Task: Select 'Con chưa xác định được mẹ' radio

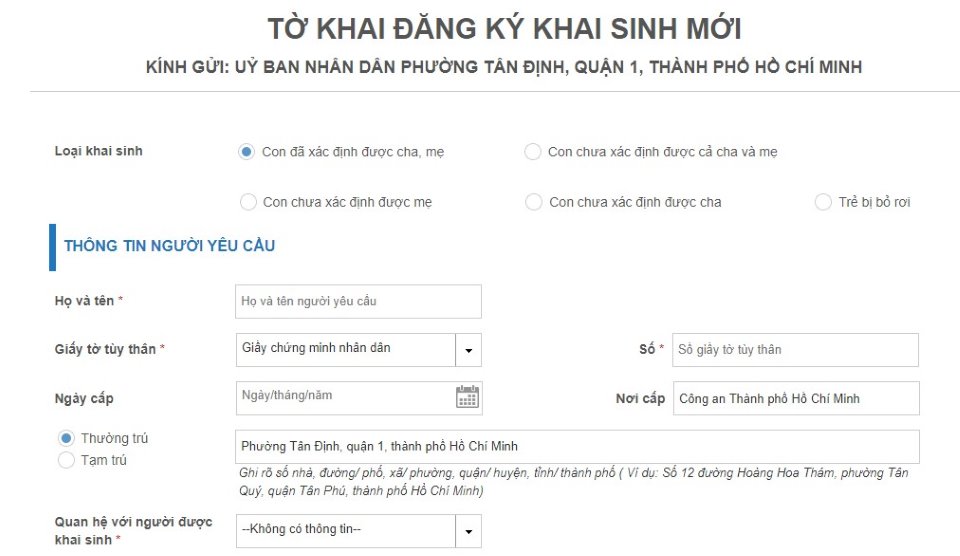Action: [x=248, y=202]
